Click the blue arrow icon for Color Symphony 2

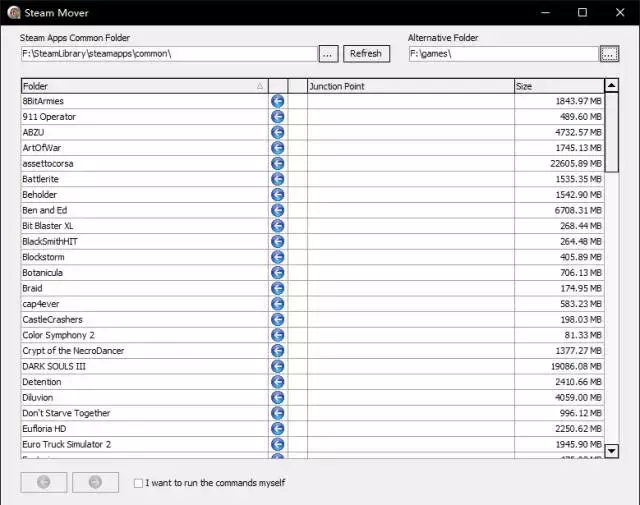click(278, 335)
